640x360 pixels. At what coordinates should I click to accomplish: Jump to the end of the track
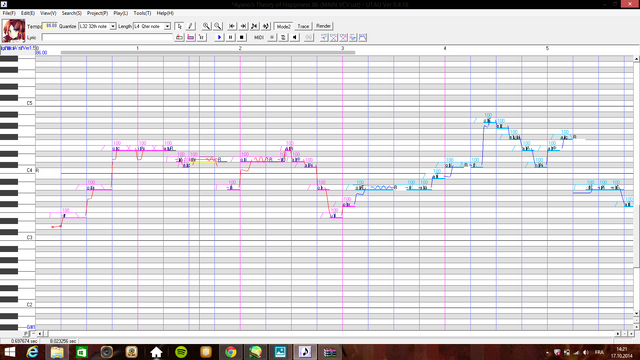(x=243, y=26)
